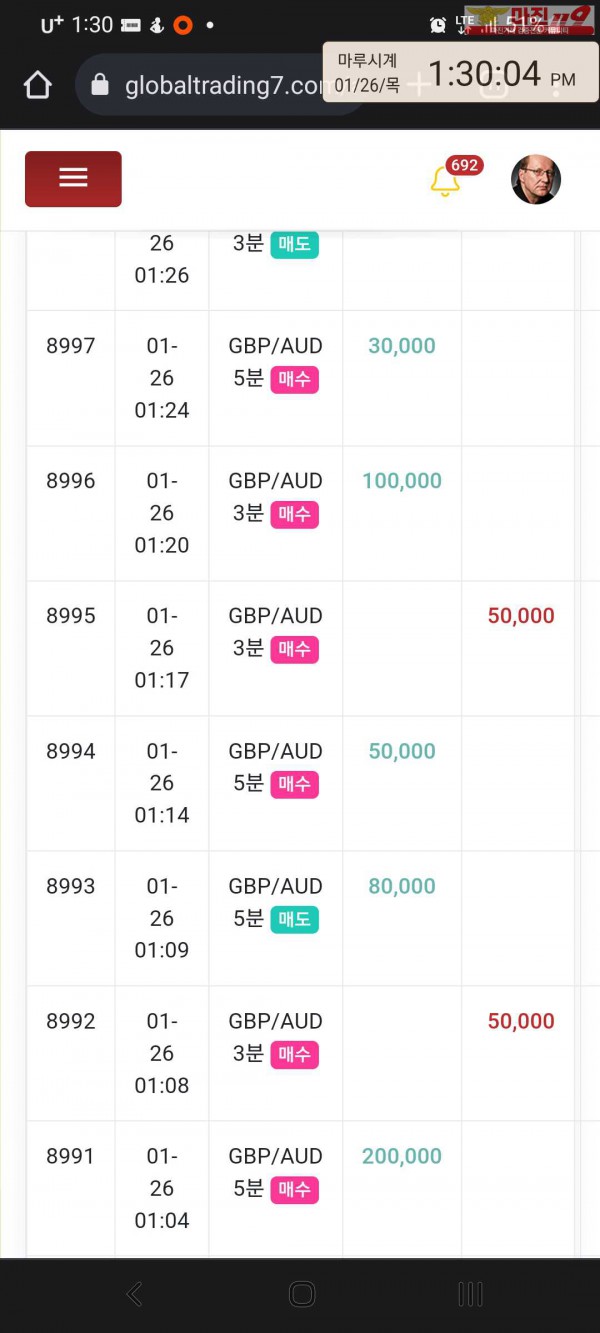Select the 30,000 amount in row 8997

coord(402,346)
